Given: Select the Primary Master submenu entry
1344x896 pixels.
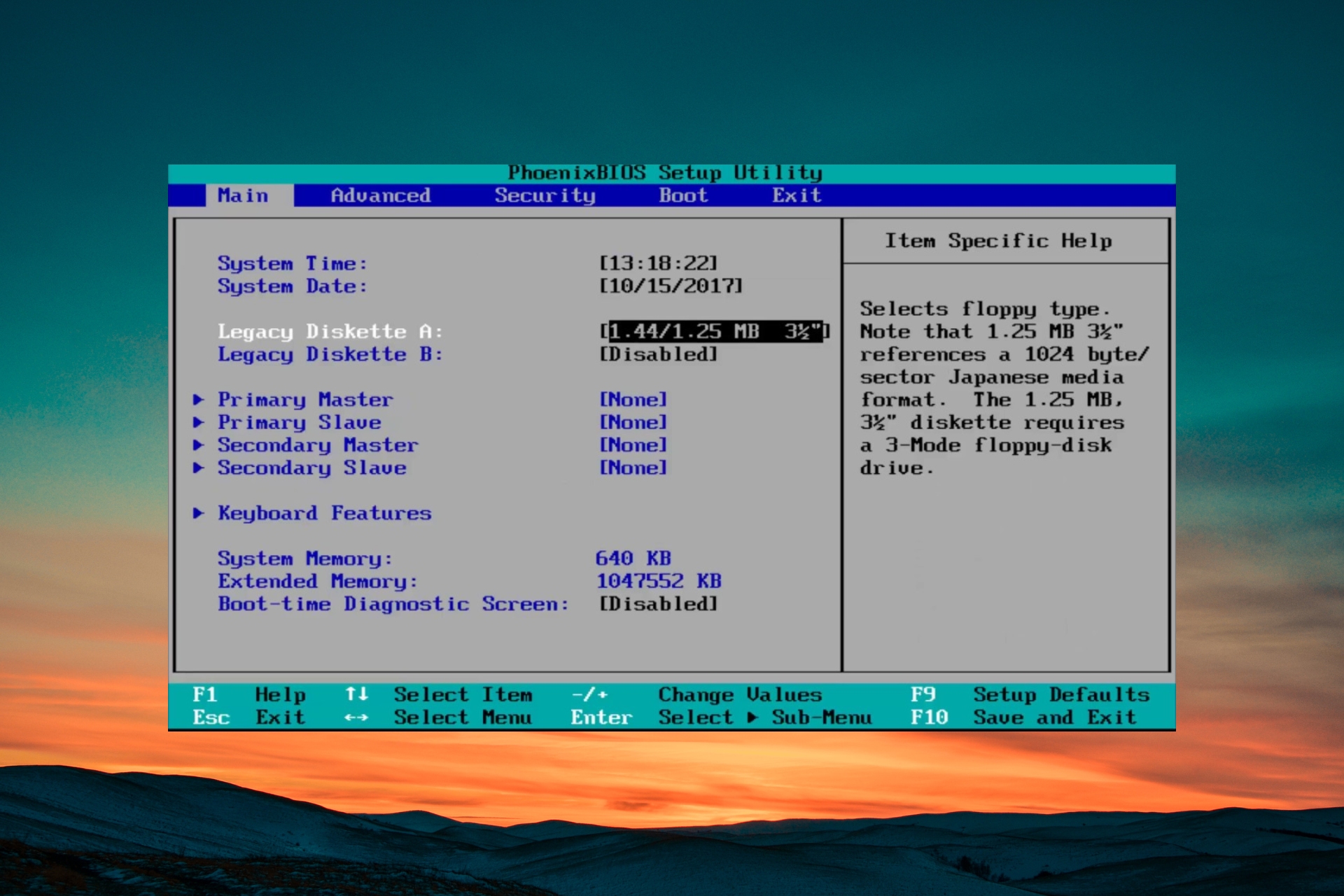Looking at the screenshot, I should (305, 400).
